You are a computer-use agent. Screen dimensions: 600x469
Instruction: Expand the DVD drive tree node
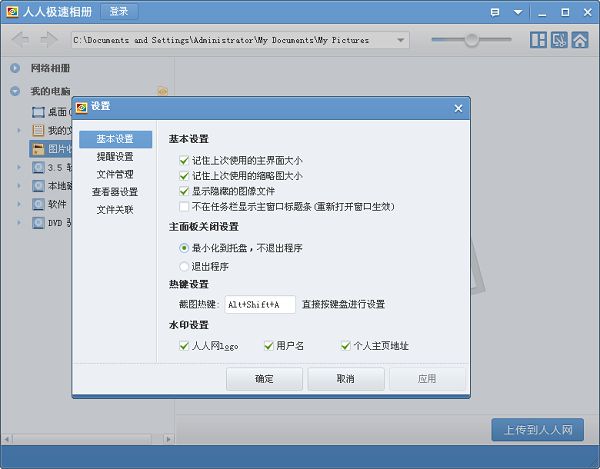pyautogui.click(x=19, y=222)
